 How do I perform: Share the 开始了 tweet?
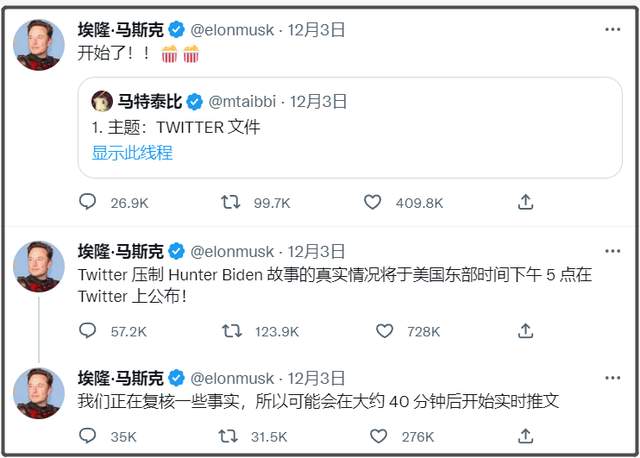[x=525, y=202]
